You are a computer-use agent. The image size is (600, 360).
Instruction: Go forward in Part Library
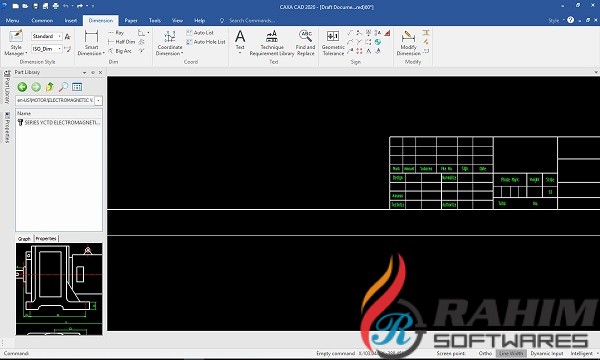(x=36, y=87)
